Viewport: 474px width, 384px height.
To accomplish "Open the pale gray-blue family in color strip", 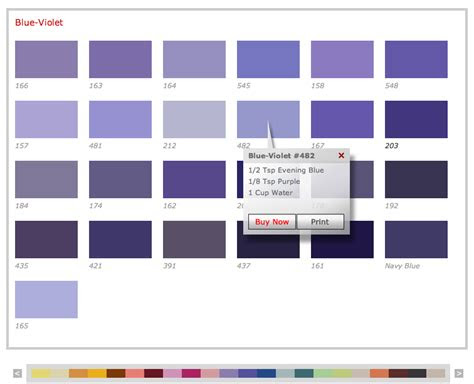I will click(x=285, y=373).
